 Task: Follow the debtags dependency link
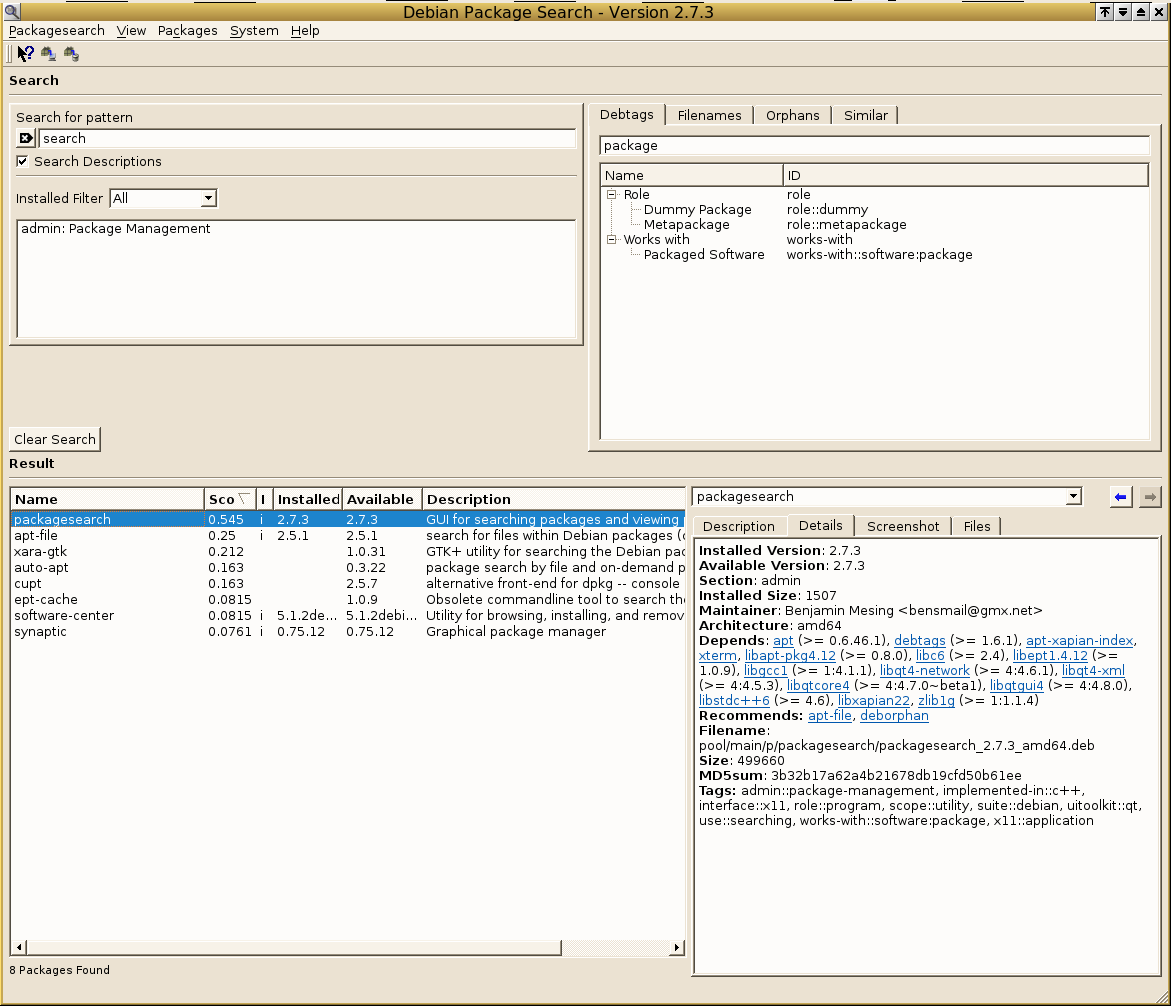point(919,641)
